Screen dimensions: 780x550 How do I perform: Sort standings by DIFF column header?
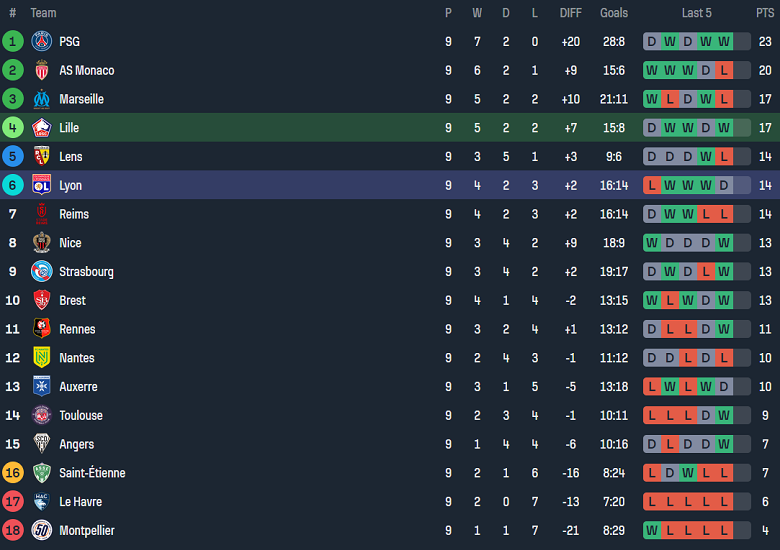(571, 13)
